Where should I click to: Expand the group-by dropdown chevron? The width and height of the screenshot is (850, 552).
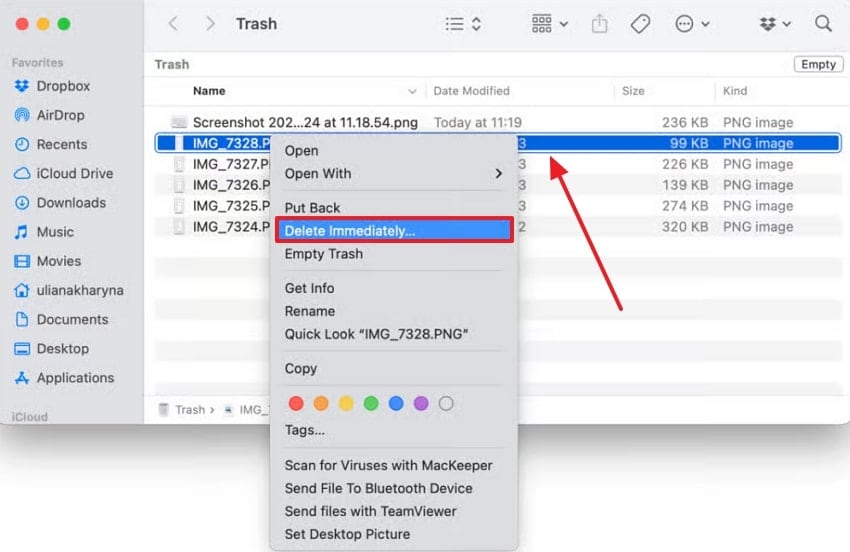coord(564,24)
